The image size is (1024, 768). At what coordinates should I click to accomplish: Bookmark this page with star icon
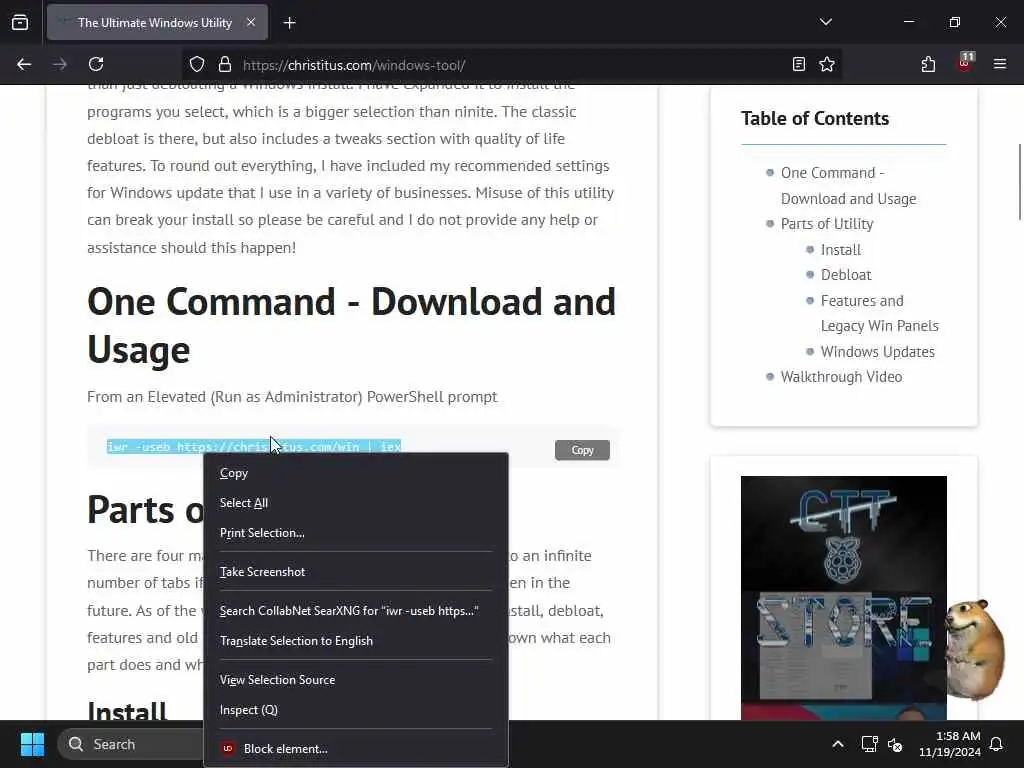pyautogui.click(x=827, y=64)
